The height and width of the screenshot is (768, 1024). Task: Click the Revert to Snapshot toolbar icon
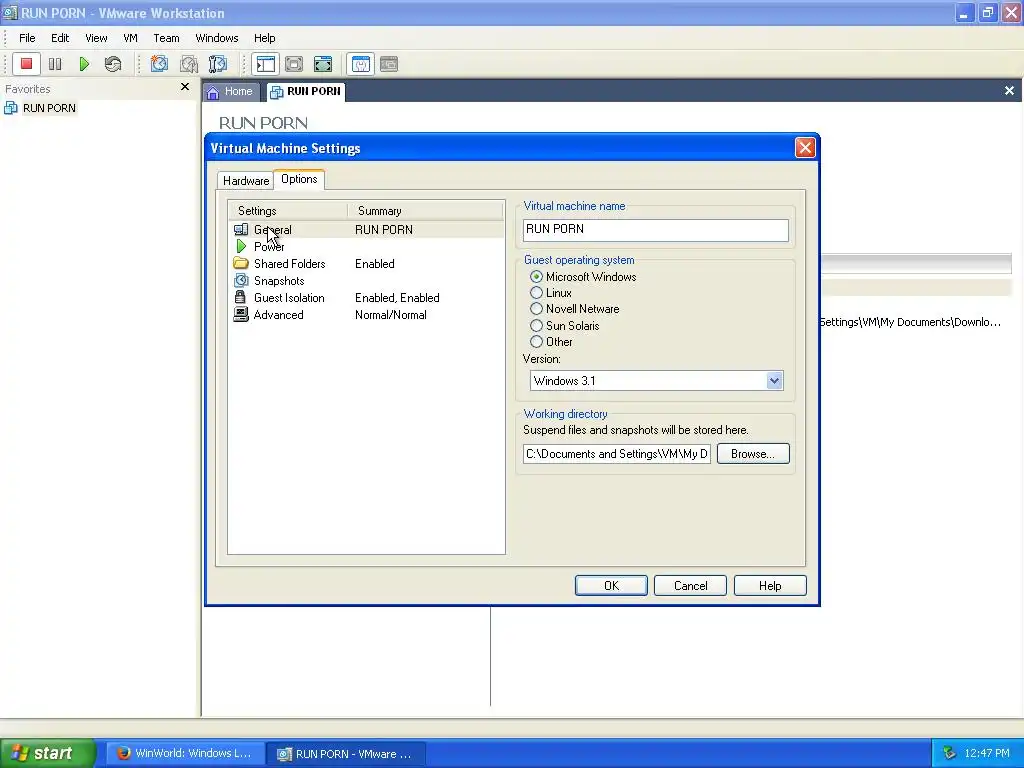pos(189,64)
